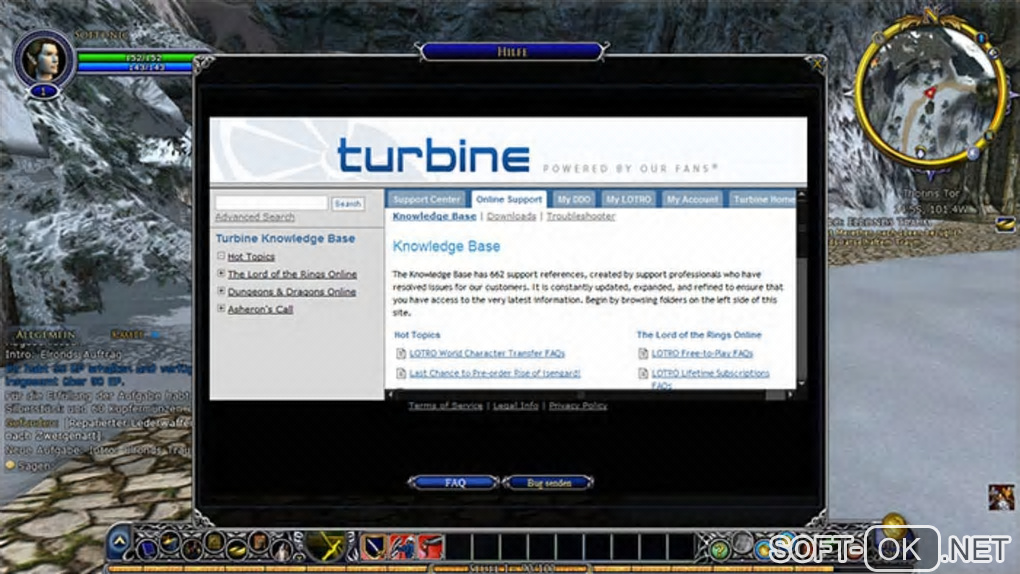Open the Downloads link

pyautogui.click(x=511, y=216)
